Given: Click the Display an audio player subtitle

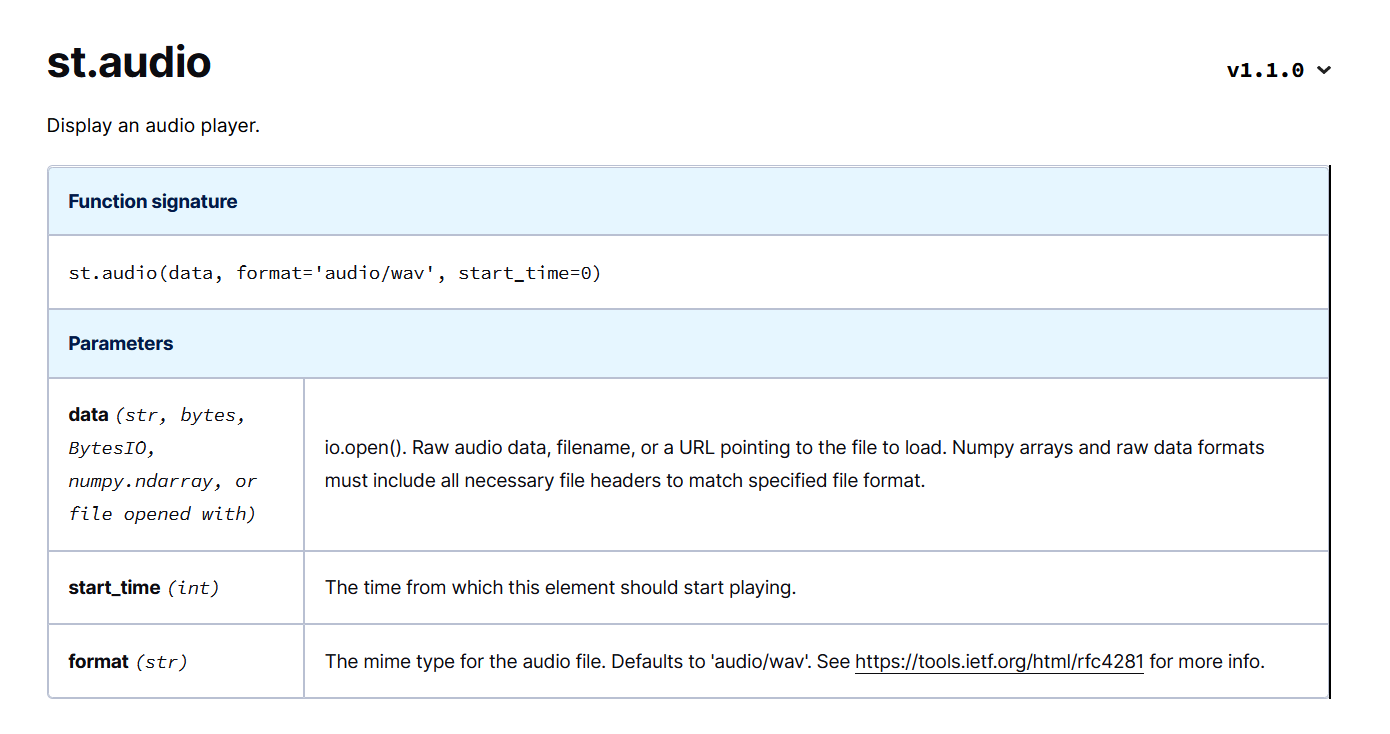Looking at the screenshot, I should pos(153,125).
